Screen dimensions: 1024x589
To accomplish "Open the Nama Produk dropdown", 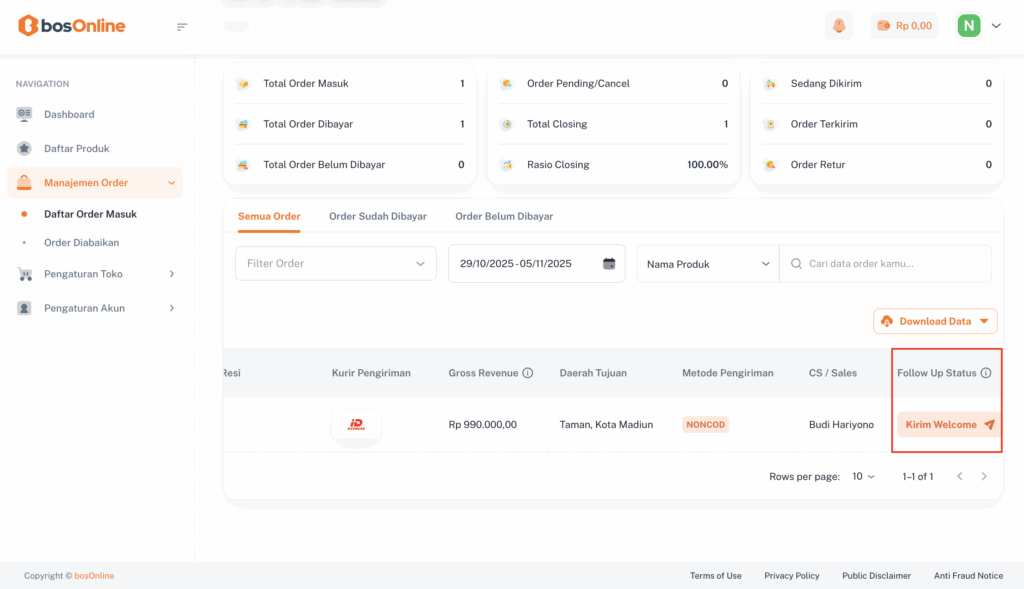I will (708, 264).
